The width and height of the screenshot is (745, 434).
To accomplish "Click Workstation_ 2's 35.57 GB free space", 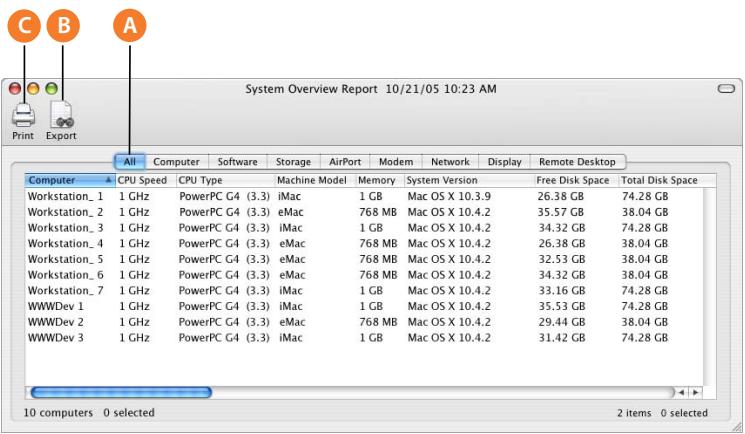I will (x=561, y=212).
